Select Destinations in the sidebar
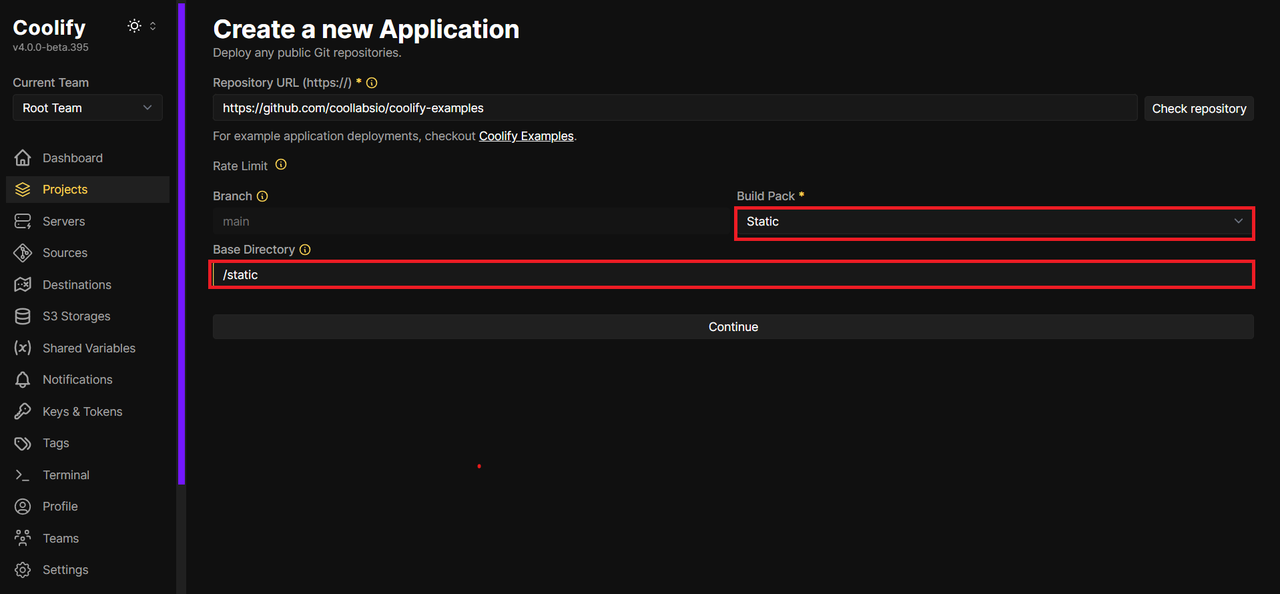 click(88, 285)
